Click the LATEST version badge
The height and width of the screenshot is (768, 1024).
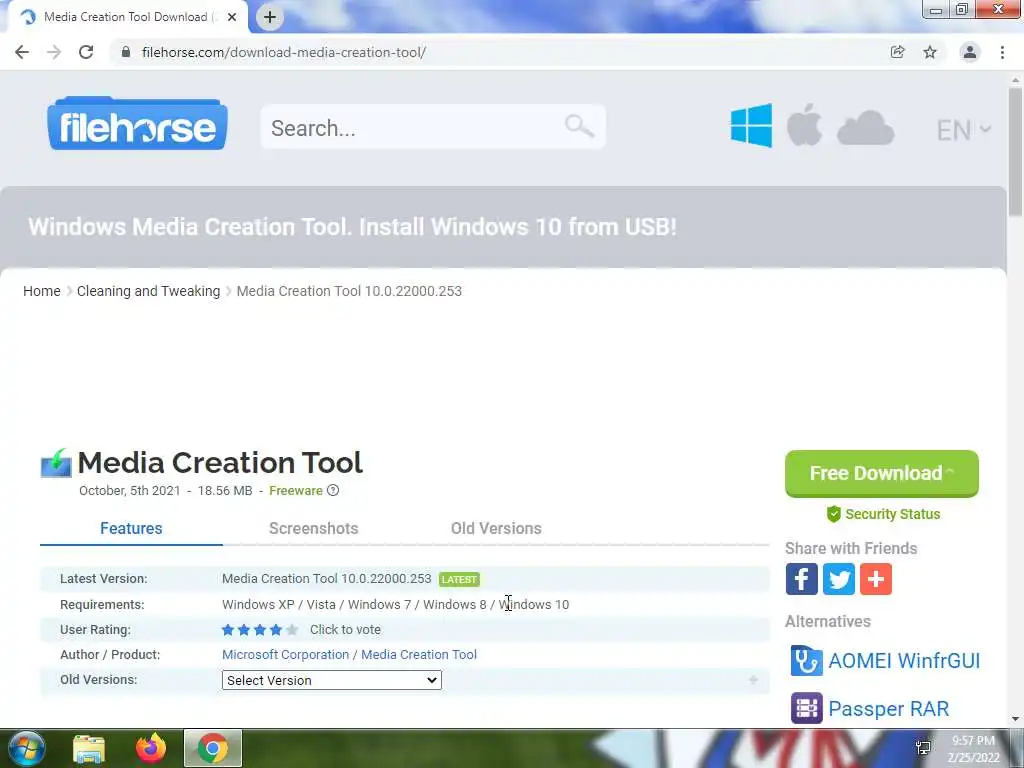pos(460,579)
